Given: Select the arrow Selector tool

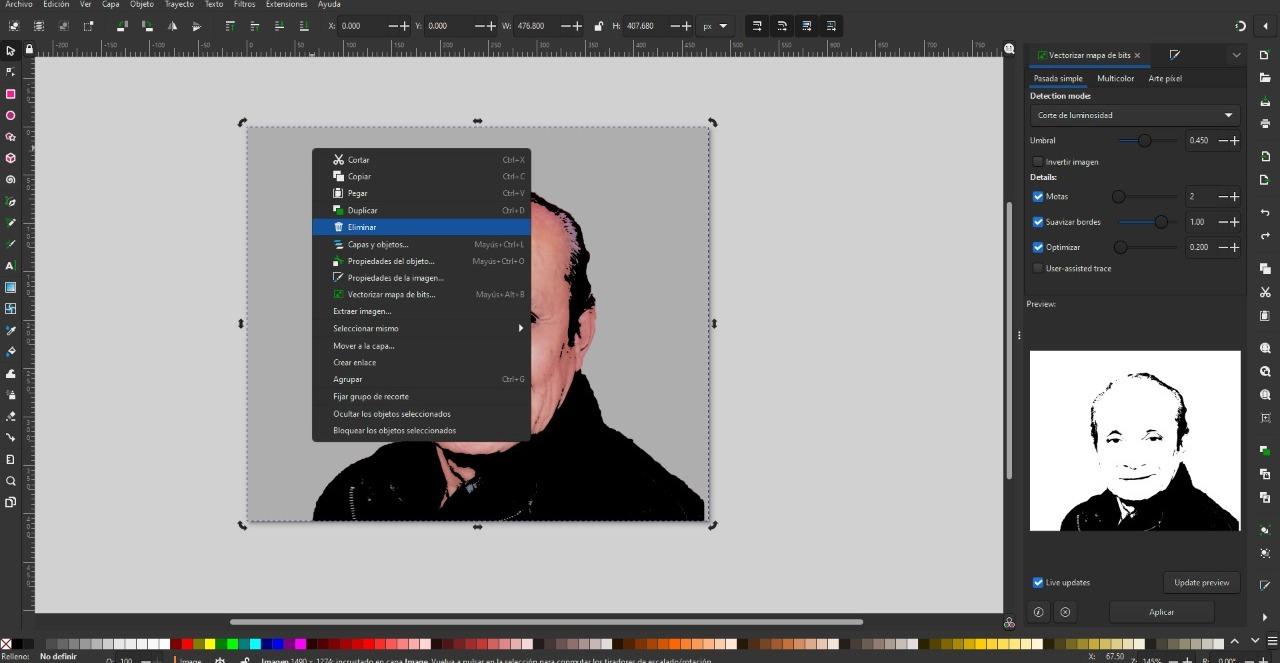Looking at the screenshot, I should pos(10,50).
